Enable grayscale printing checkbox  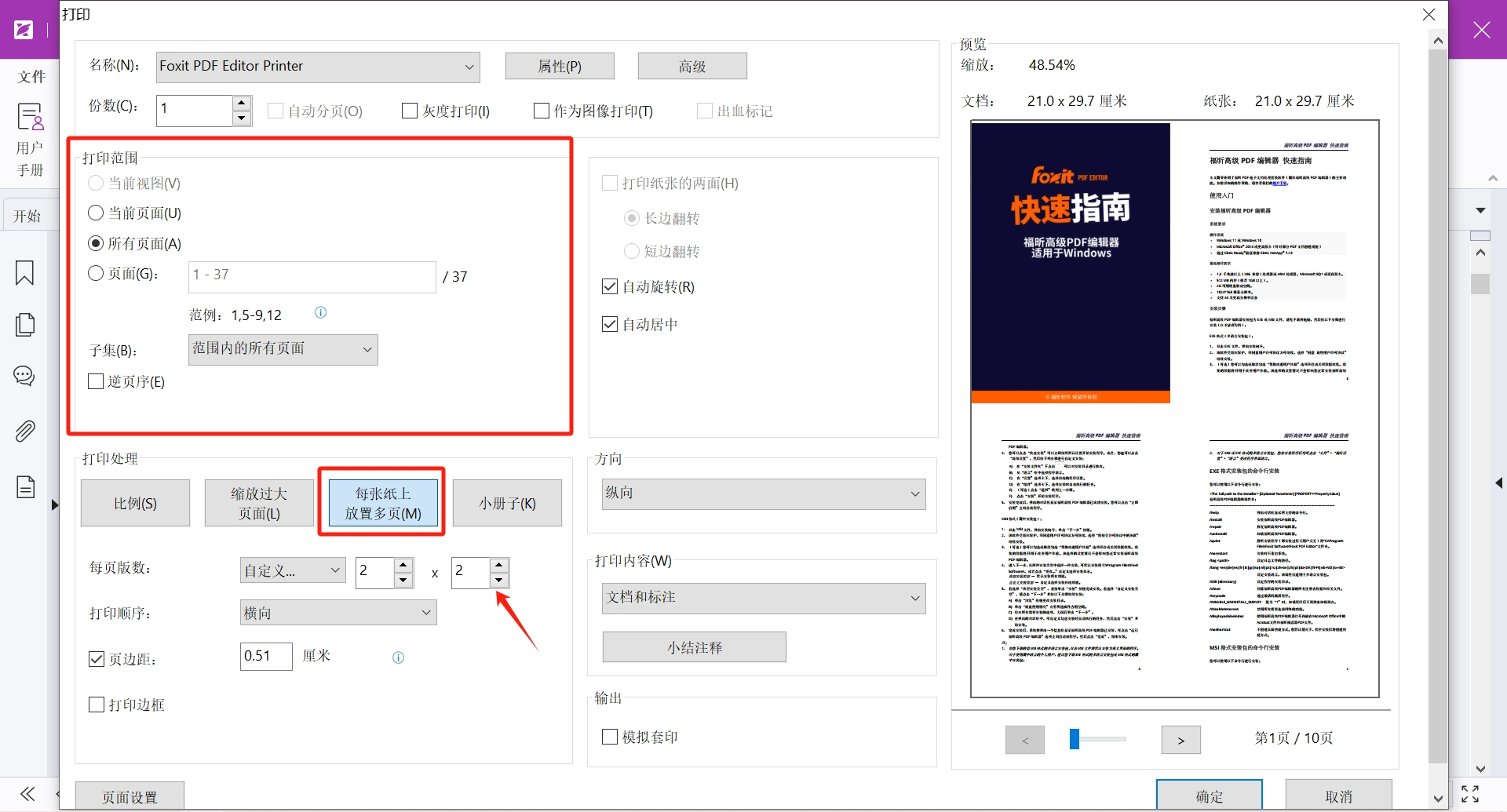point(410,111)
